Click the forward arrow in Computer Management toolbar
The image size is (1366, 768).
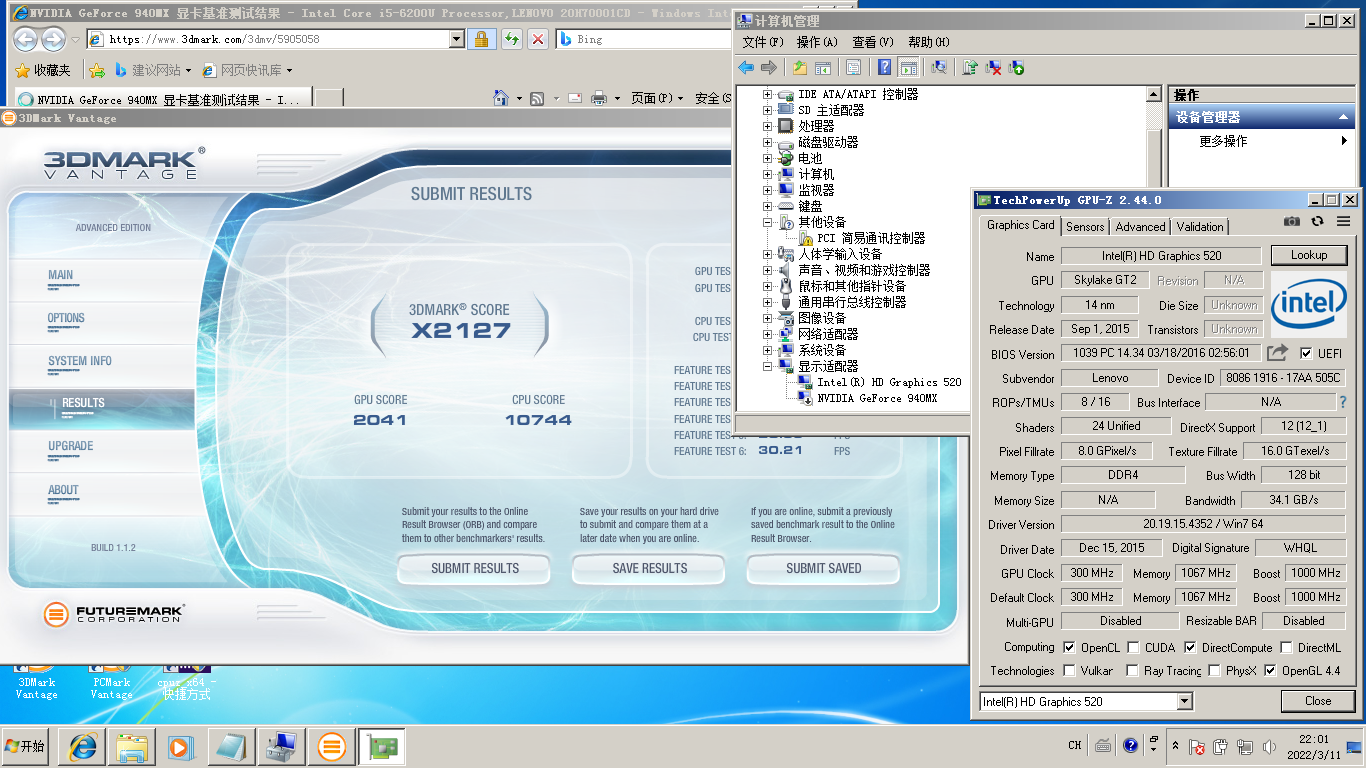click(x=769, y=67)
